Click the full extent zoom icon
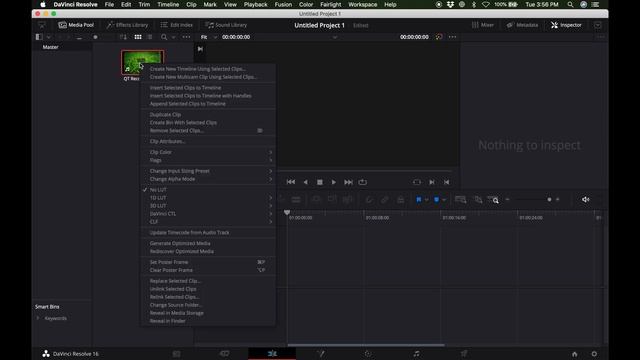The width and height of the screenshot is (640, 360). 460,200
